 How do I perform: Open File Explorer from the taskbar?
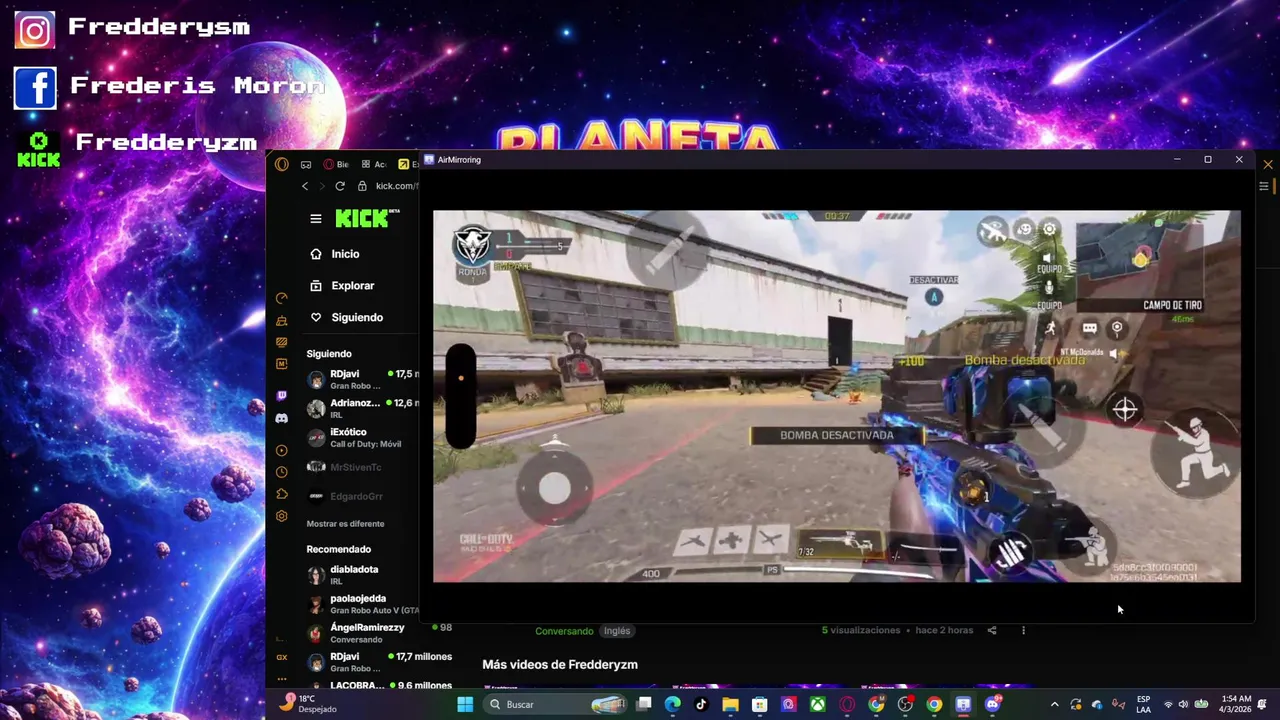(x=730, y=704)
